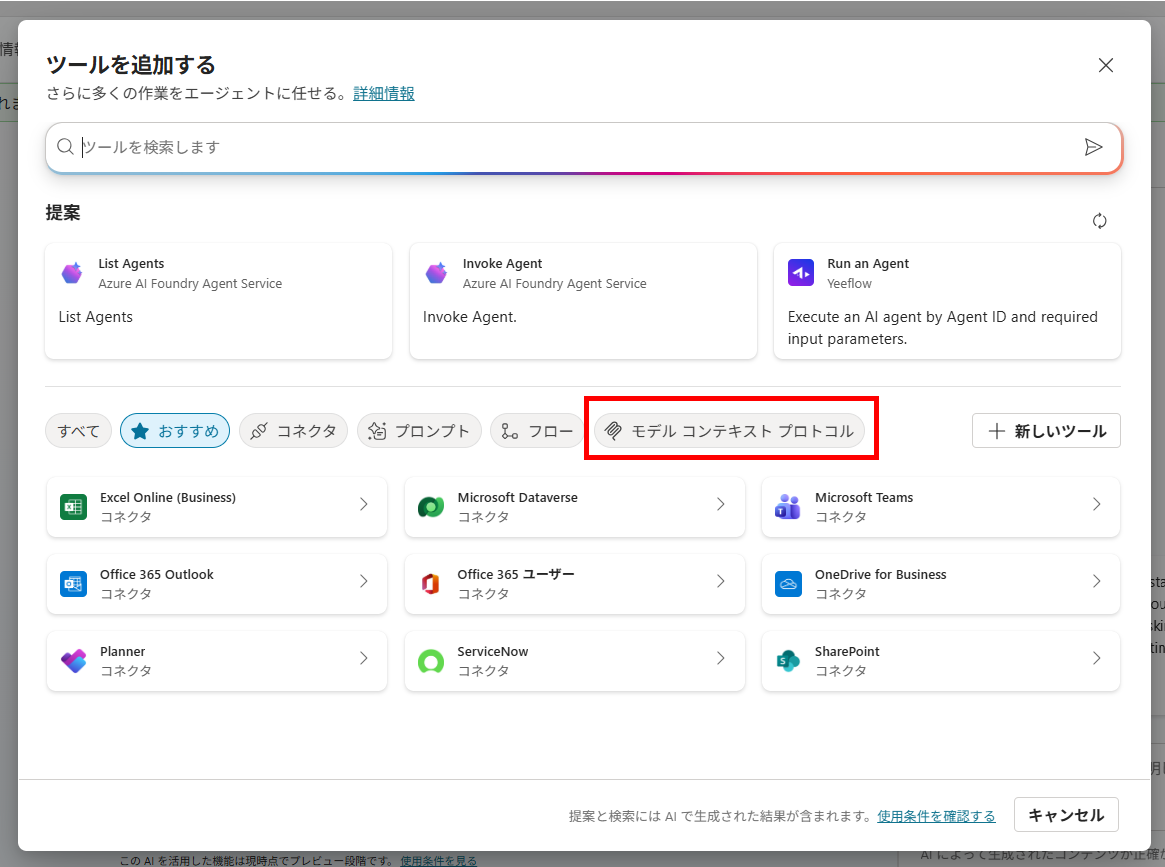The image size is (1165, 867).
Task: Click the Microsoft Dataverse icon
Action: tap(431, 507)
